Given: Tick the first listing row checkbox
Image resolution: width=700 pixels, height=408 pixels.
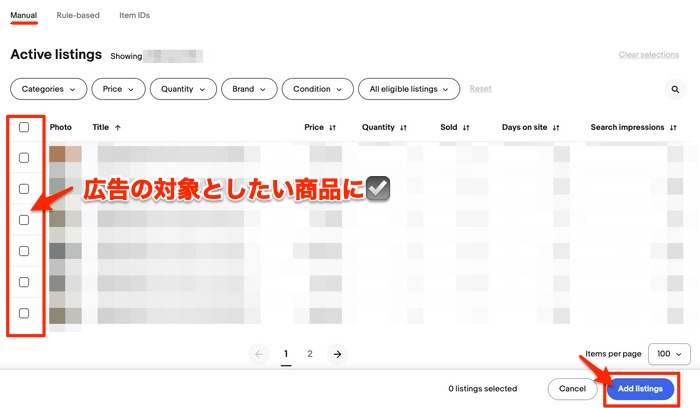Looking at the screenshot, I should [x=24, y=158].
